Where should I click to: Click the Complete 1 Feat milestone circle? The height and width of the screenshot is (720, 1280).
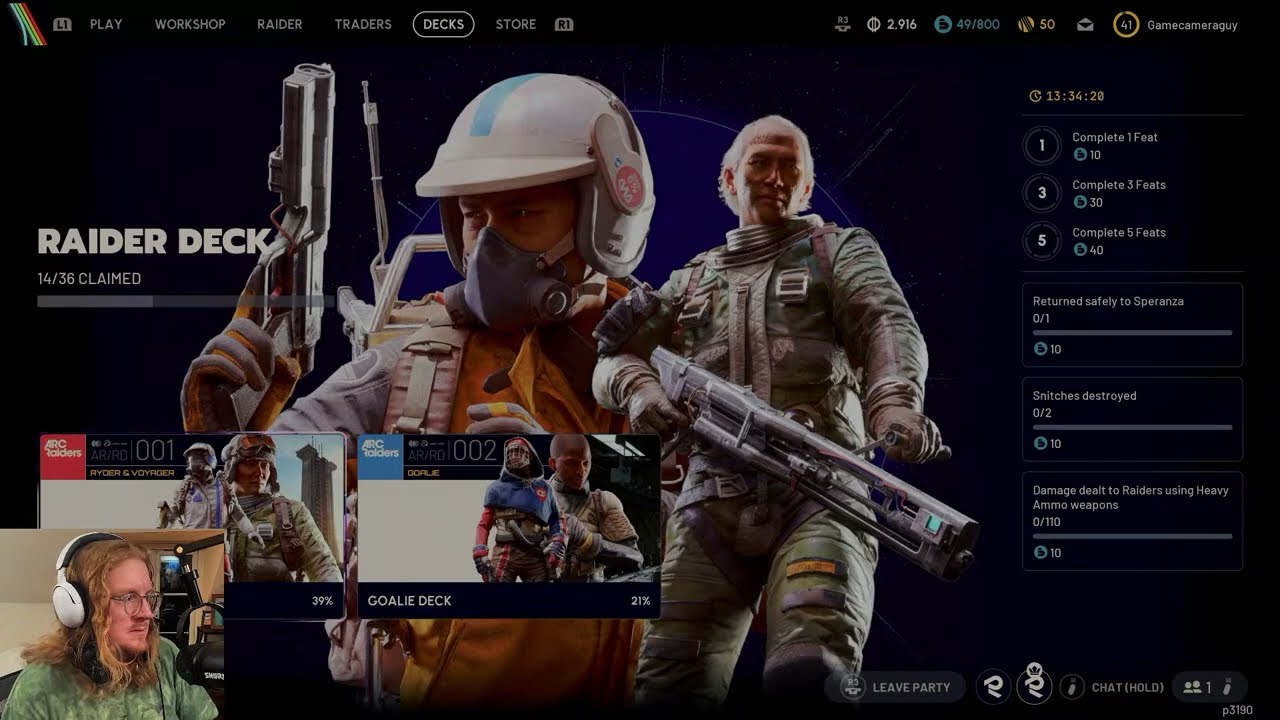coord(1042,146)
